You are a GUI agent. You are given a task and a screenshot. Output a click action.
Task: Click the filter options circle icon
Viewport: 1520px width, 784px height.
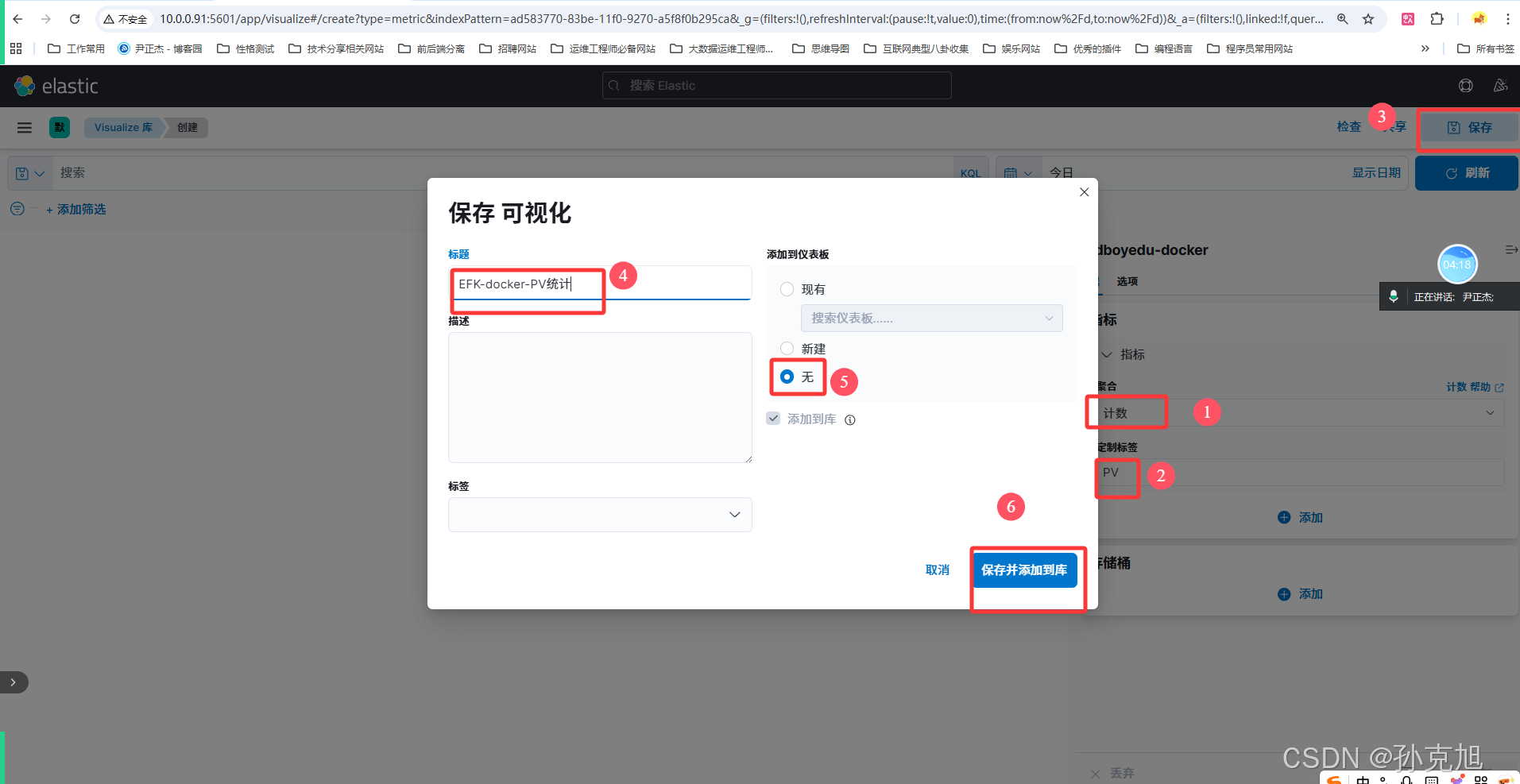point(17,209)
